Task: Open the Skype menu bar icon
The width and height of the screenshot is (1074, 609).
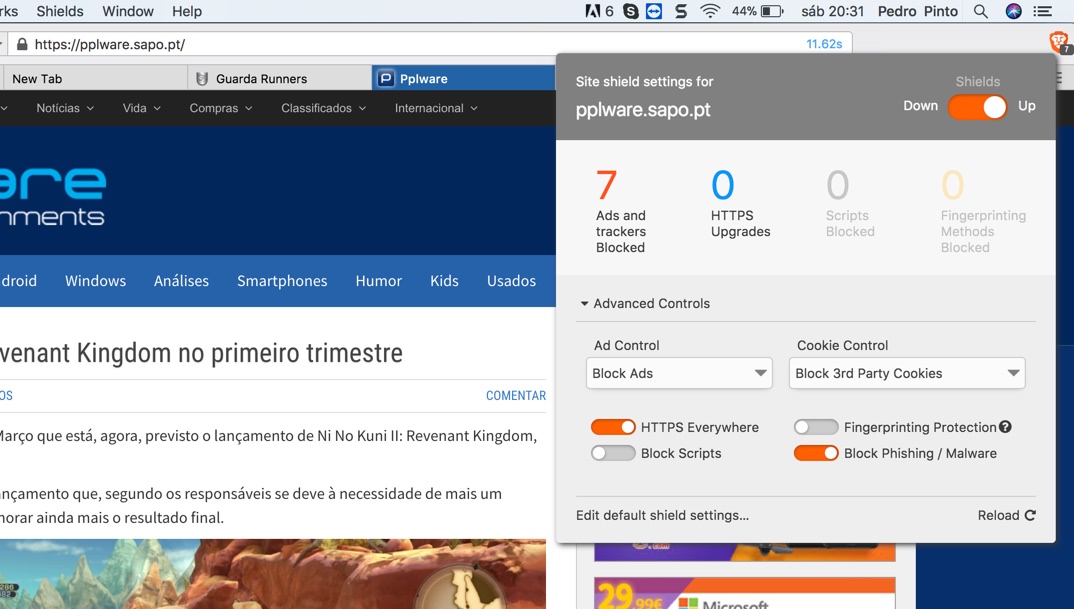Action: click(631, 11)
